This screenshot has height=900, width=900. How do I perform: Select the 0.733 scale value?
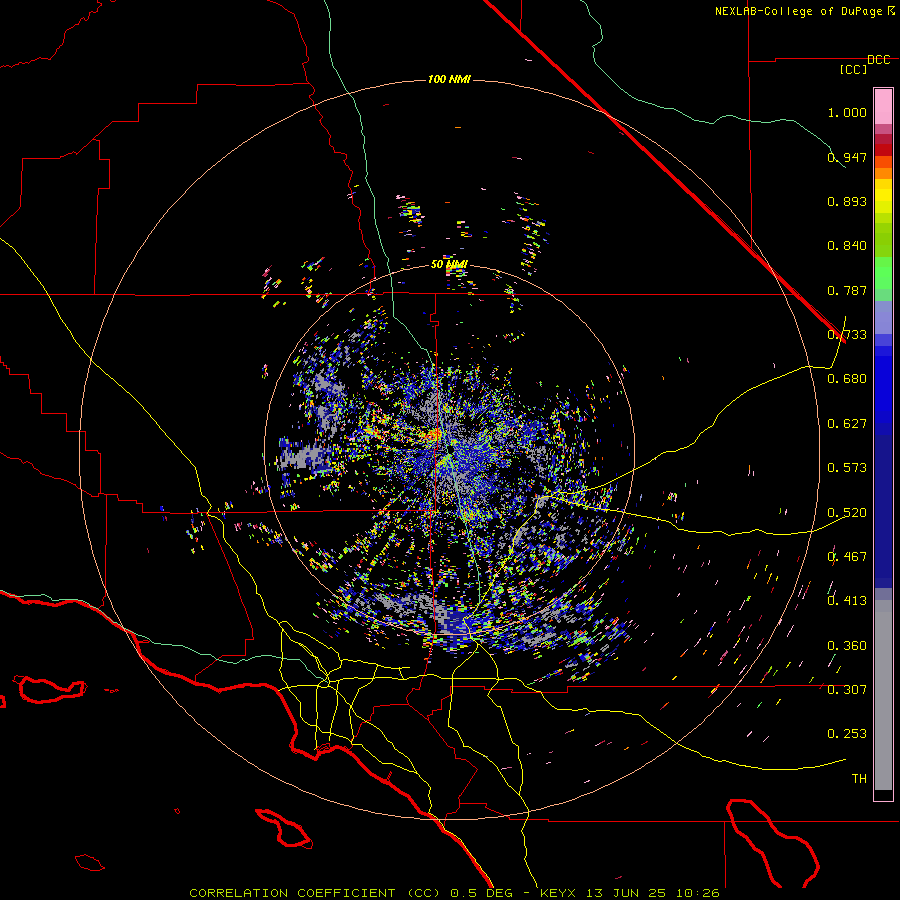[x=847, y=335]
